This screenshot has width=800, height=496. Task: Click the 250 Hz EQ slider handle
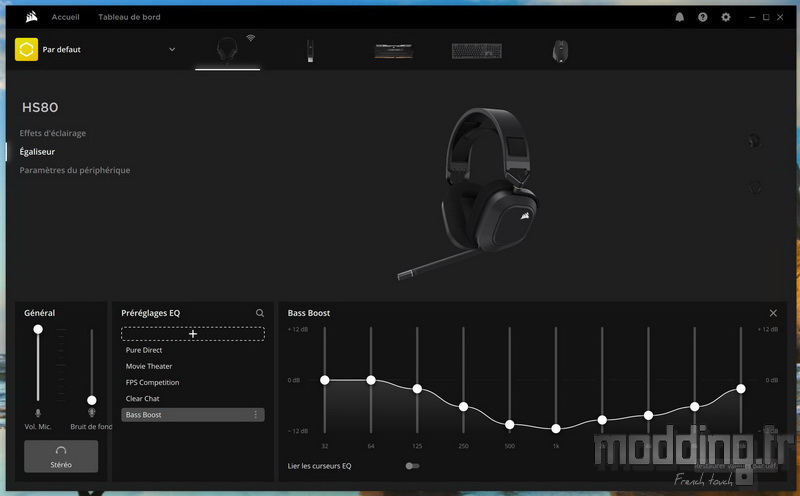[x=463, y=407]
